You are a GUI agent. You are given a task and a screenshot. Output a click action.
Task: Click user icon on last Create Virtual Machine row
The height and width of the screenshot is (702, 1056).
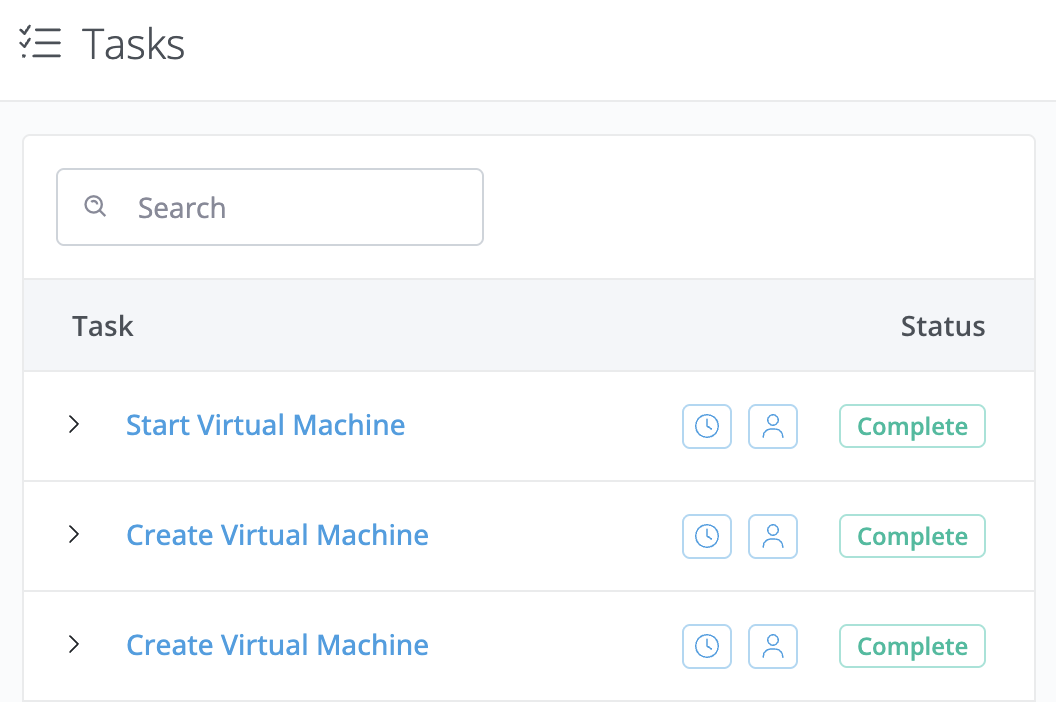tap(773, 646)
